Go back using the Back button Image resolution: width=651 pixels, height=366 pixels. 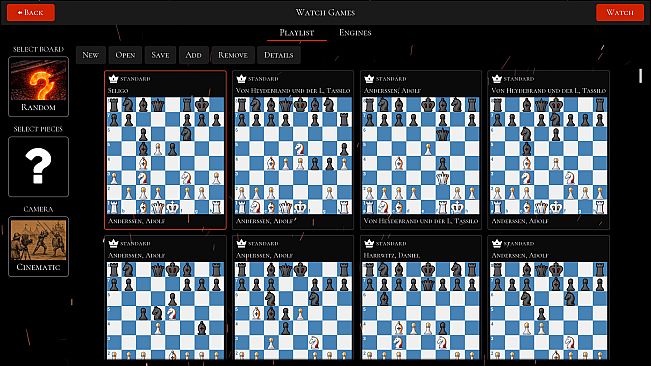(31, 12)
